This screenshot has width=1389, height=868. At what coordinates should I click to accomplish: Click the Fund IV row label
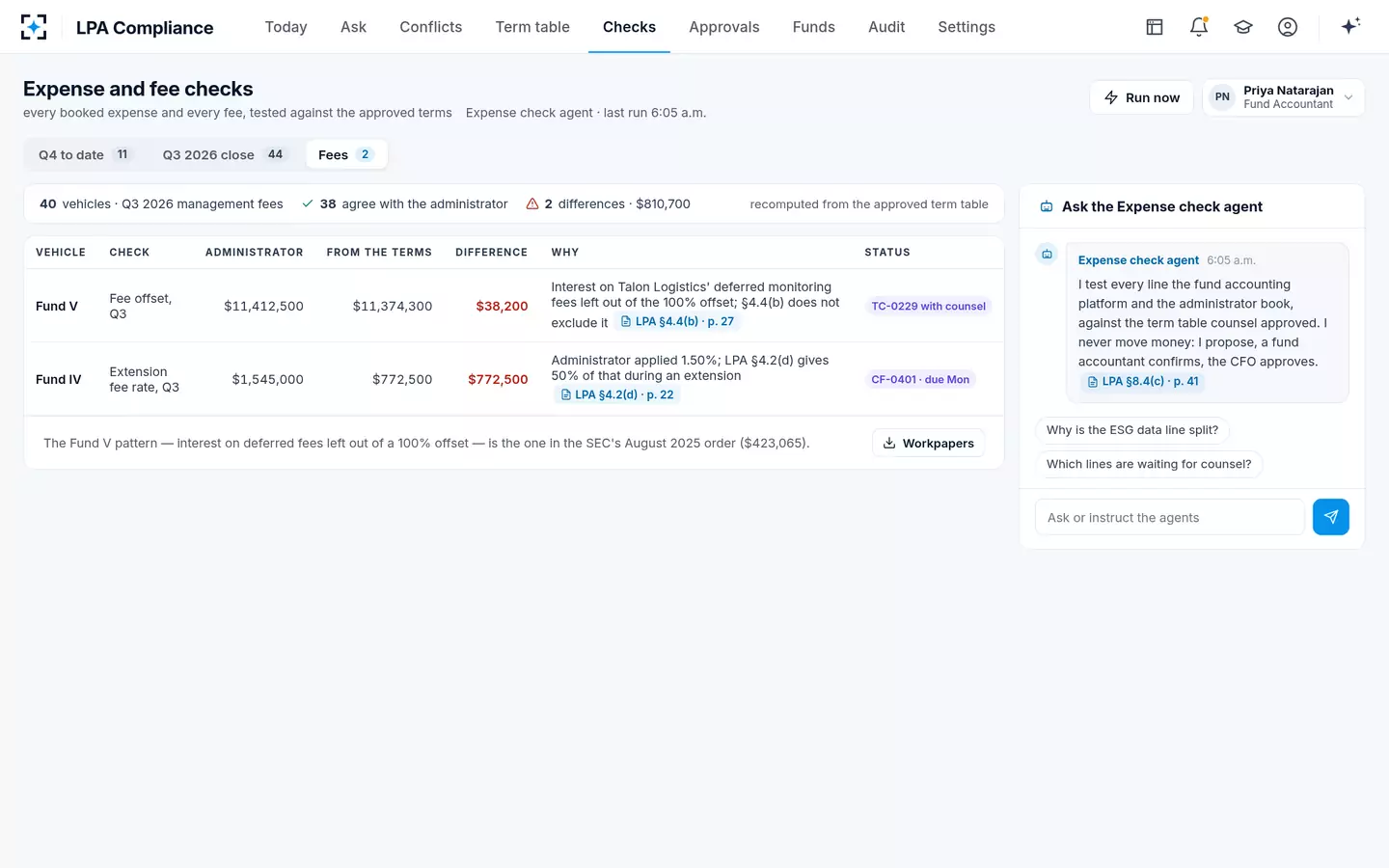(x=59, y=379)
